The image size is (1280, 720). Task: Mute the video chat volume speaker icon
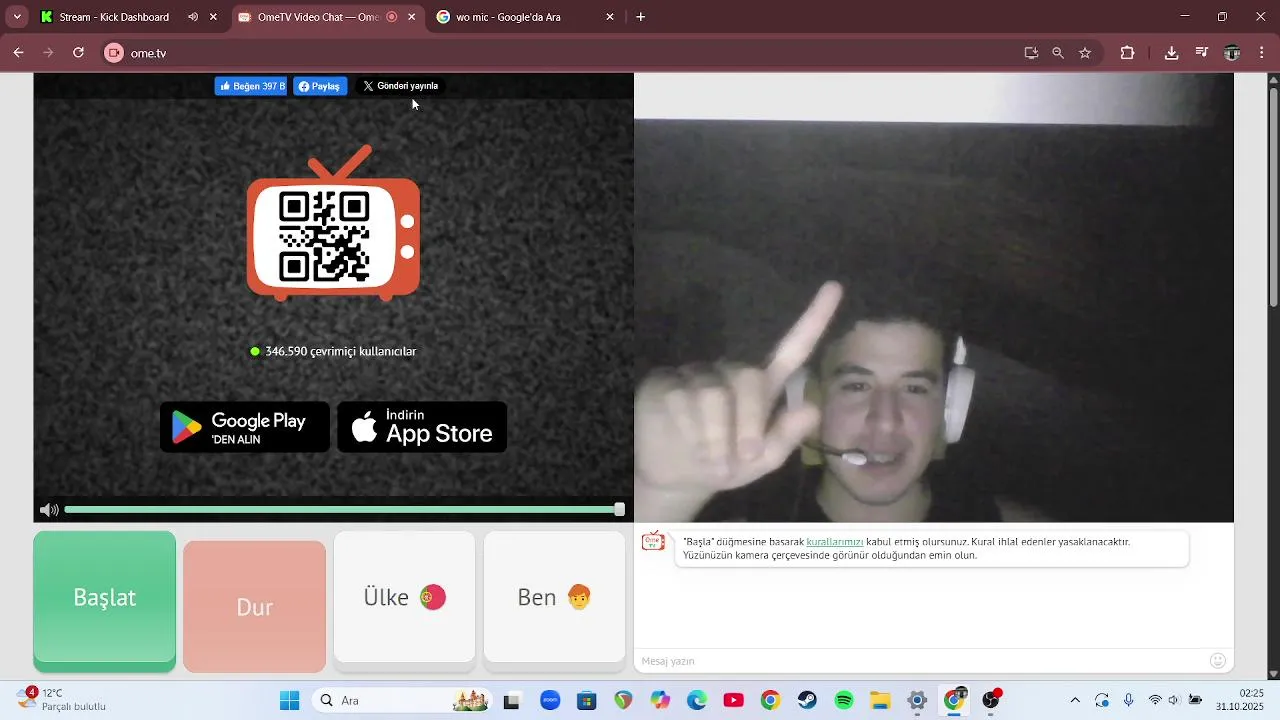(48, 510)
